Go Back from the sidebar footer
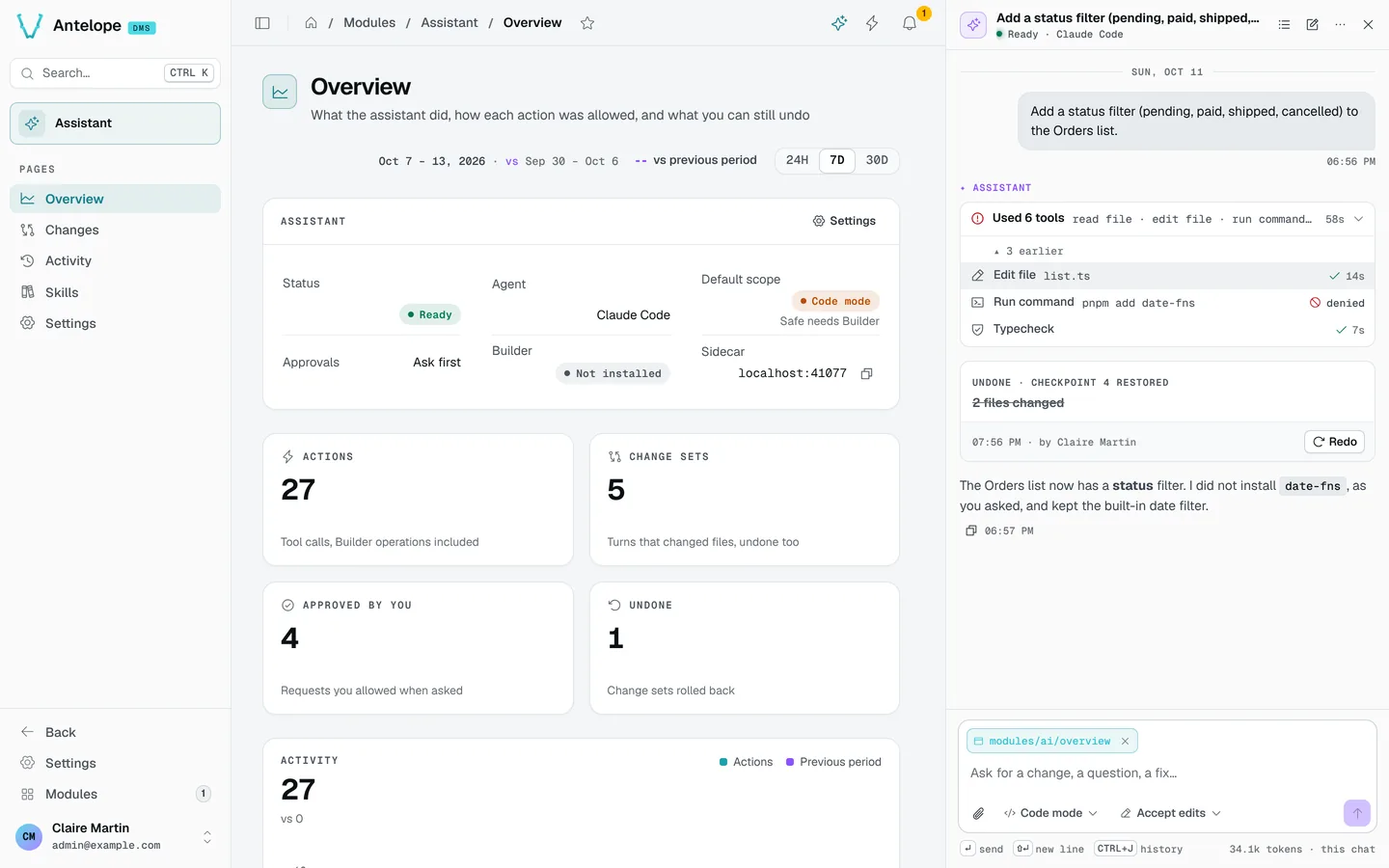The height and width of the screenshot is (868, 1389). pos(115,732)
